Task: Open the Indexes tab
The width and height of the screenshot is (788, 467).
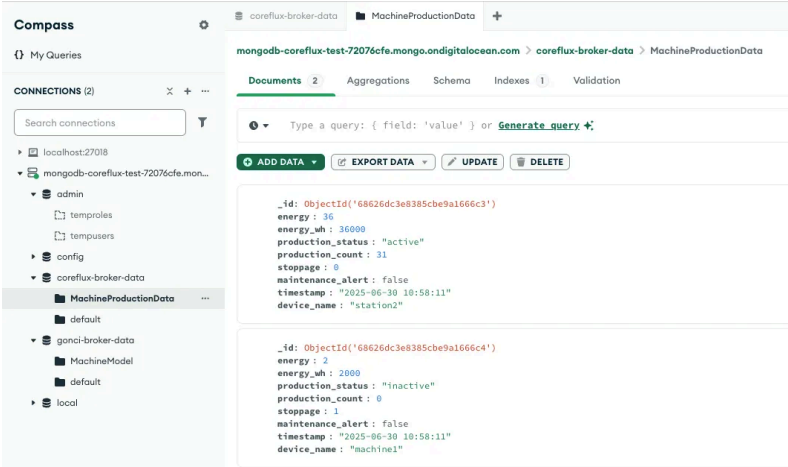Action: [521, 80]
